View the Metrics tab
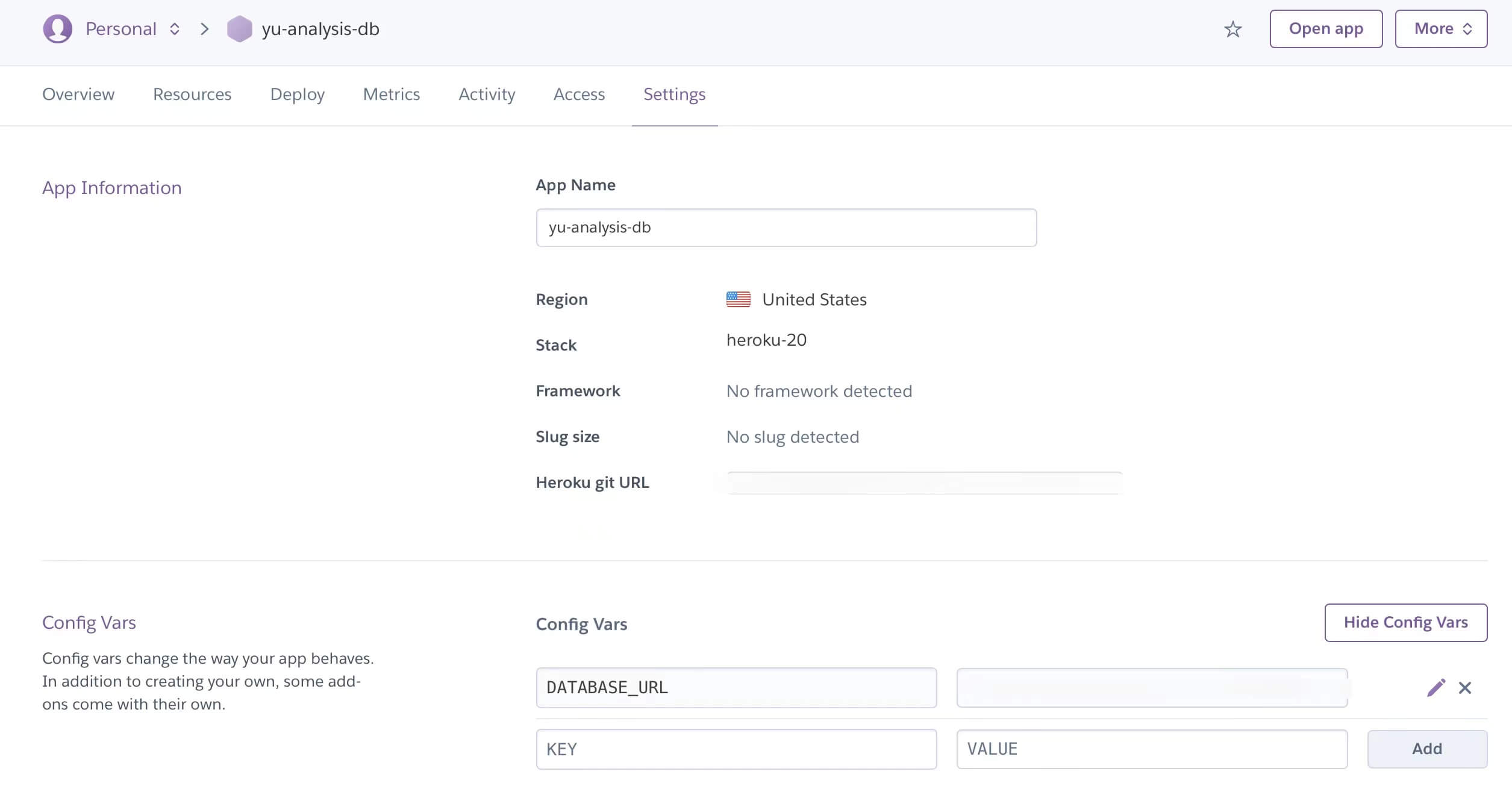The width and height of the screenshot is (1512, 789). point(392,95)
